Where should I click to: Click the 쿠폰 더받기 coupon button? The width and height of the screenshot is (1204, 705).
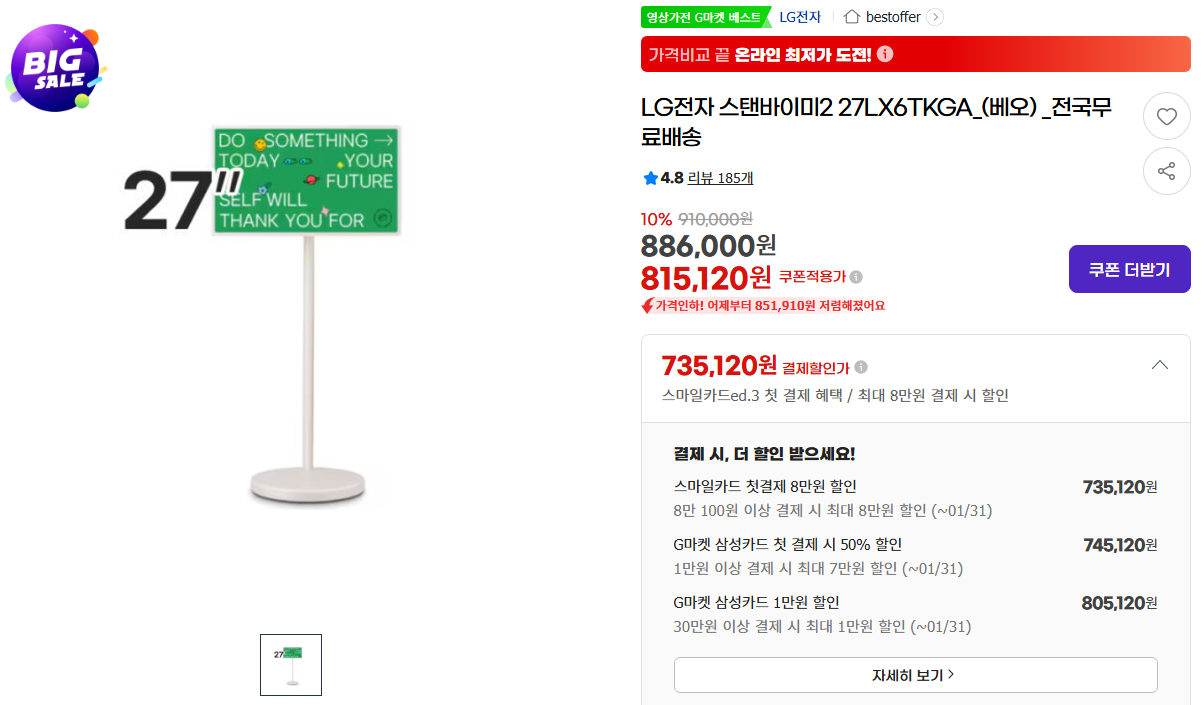(x=1129, y=268)
